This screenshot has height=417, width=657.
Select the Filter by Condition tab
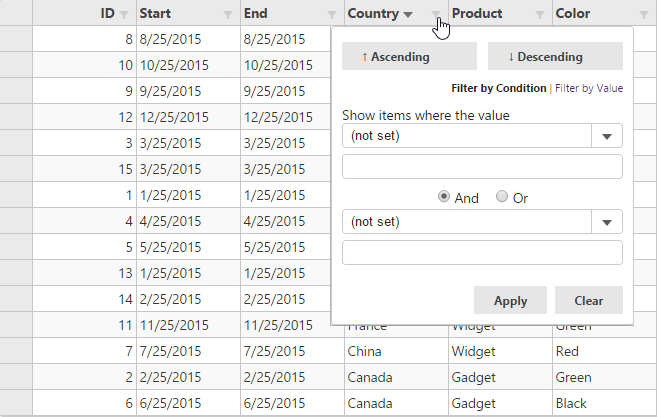click(498, 88)
